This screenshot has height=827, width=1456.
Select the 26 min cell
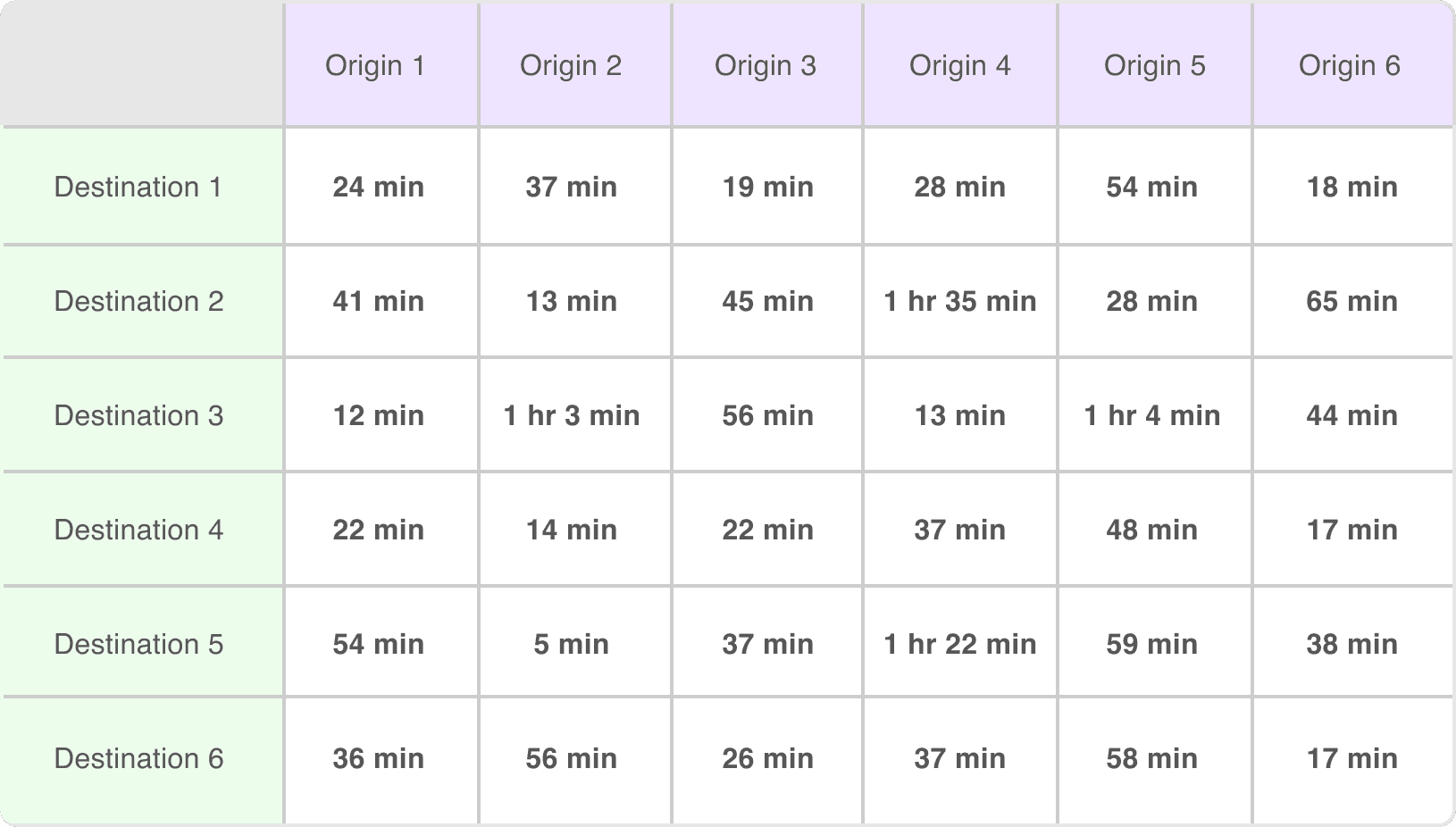click(768, 758)
